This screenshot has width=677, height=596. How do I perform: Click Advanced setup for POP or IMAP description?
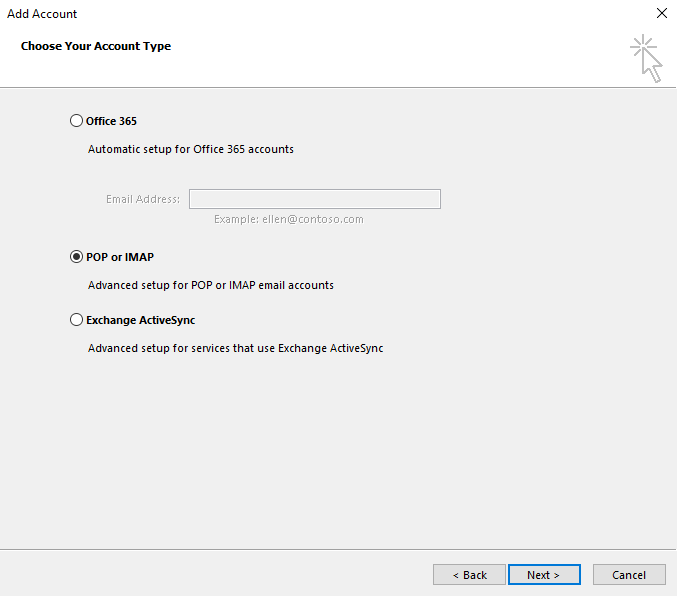(211, 285)
